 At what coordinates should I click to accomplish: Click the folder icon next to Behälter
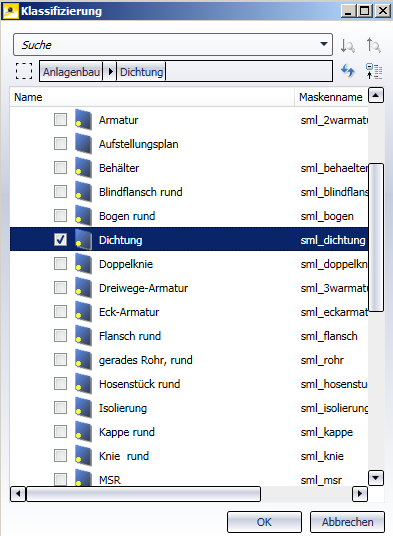pos(84,168)
